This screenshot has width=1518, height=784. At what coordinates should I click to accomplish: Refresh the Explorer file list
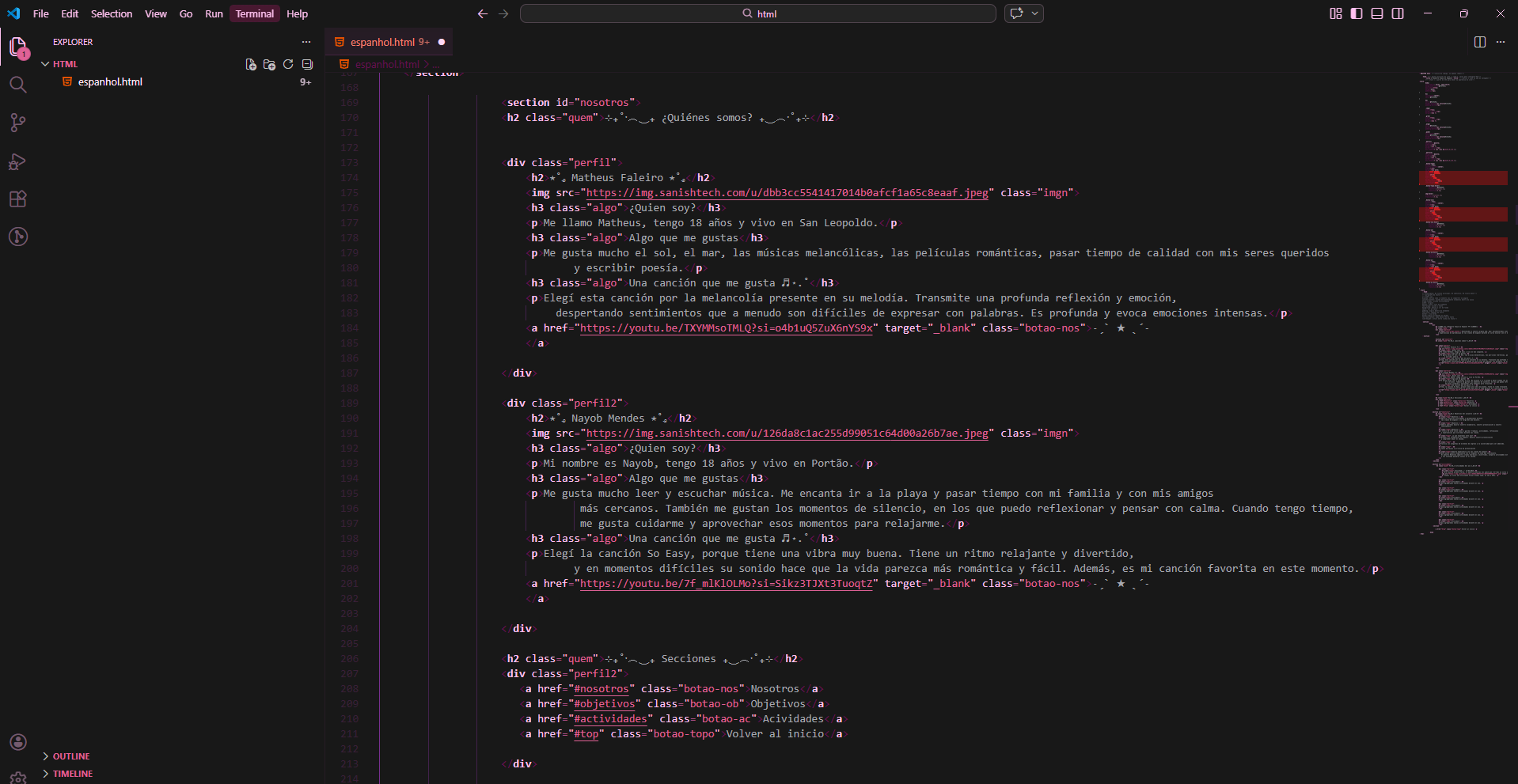288,64
